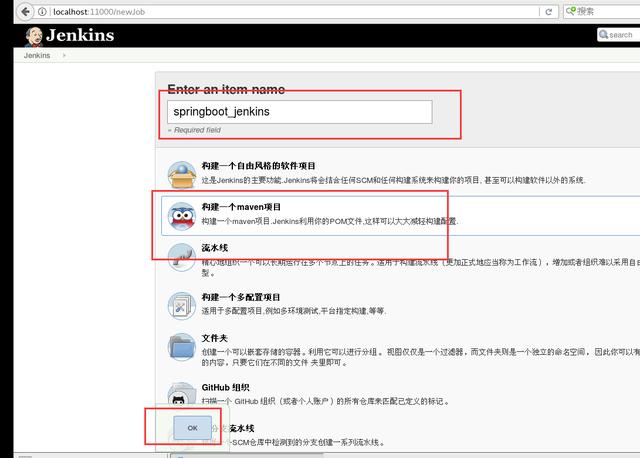Select the pipeline item icon
The height and width of the screenshot is (458, 640).
[x=182, y=257]
